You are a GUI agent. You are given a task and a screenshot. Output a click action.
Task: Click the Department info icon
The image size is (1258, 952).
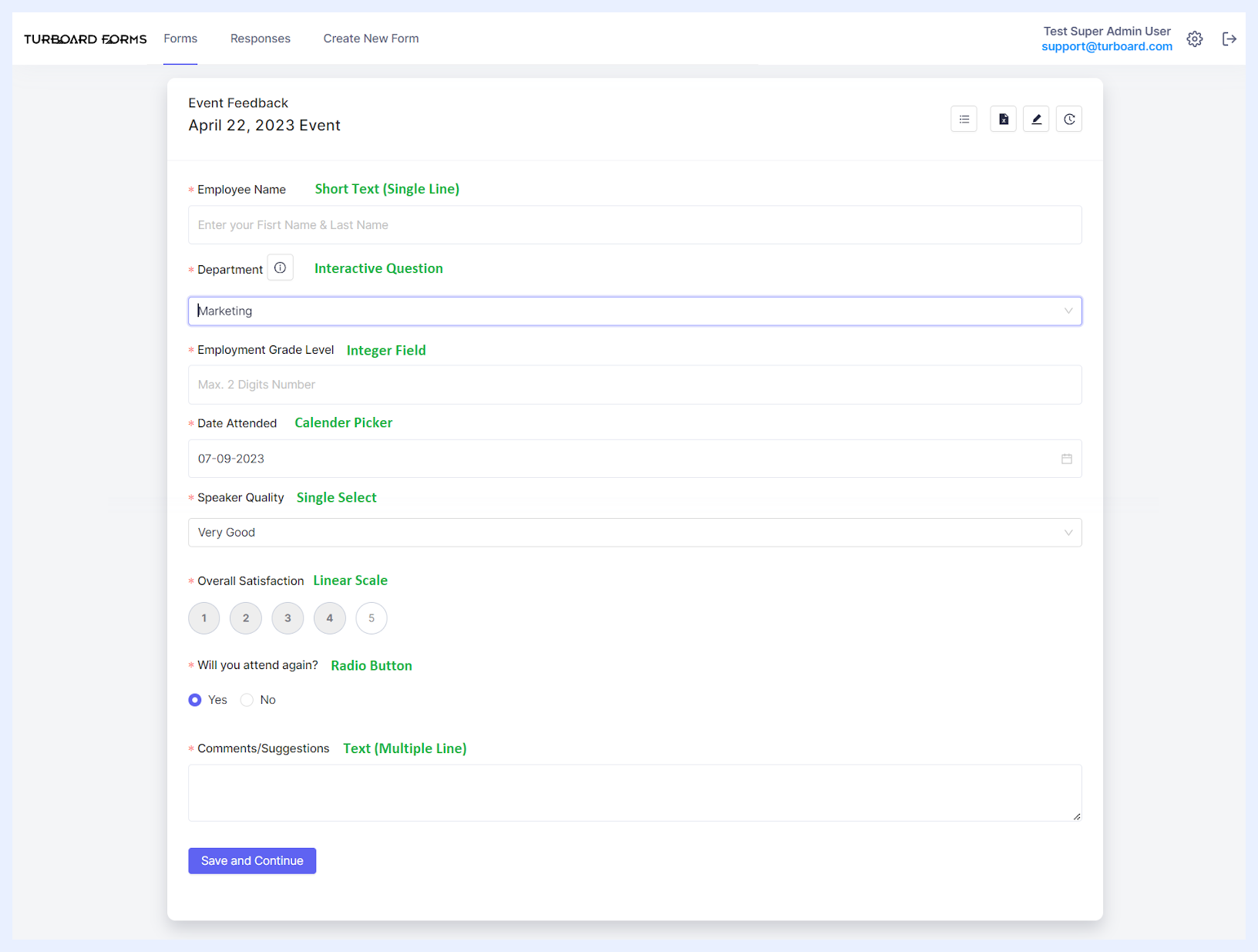(x=281, y=267)
